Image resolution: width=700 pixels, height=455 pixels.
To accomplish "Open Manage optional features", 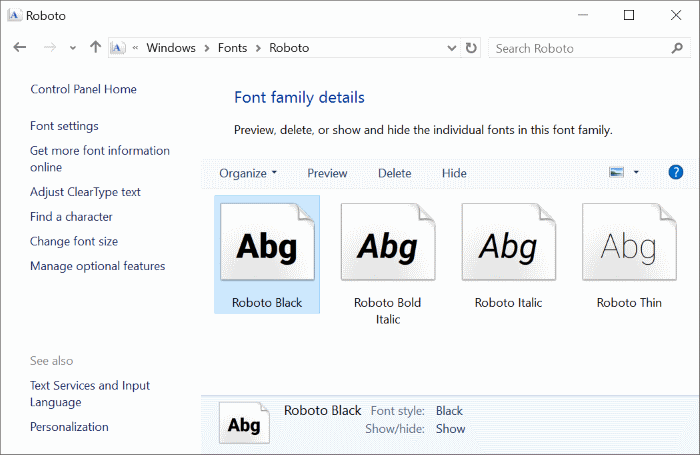I will click(x=98, y=266).
